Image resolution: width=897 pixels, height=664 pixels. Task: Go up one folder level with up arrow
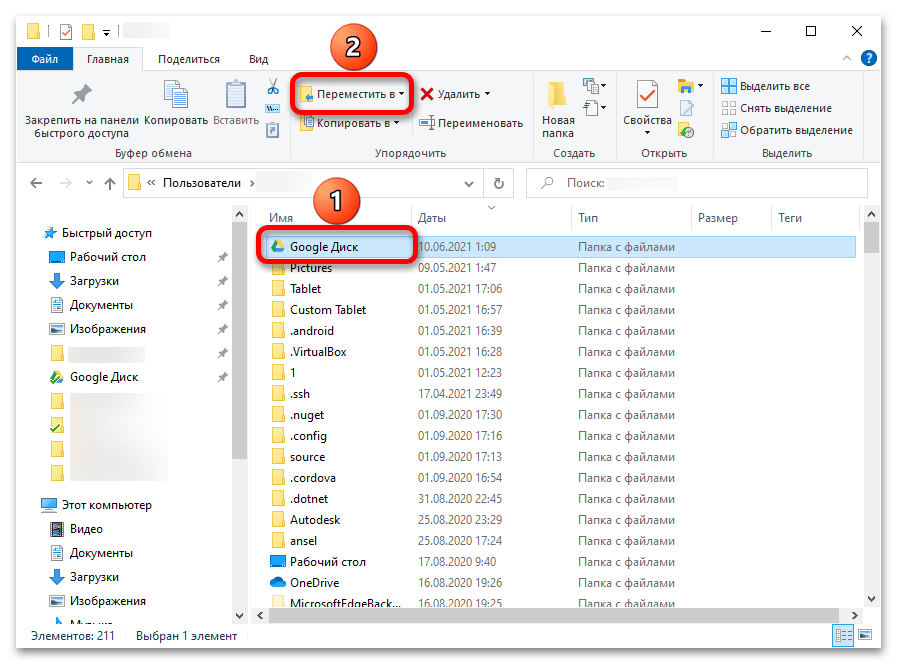110,183
